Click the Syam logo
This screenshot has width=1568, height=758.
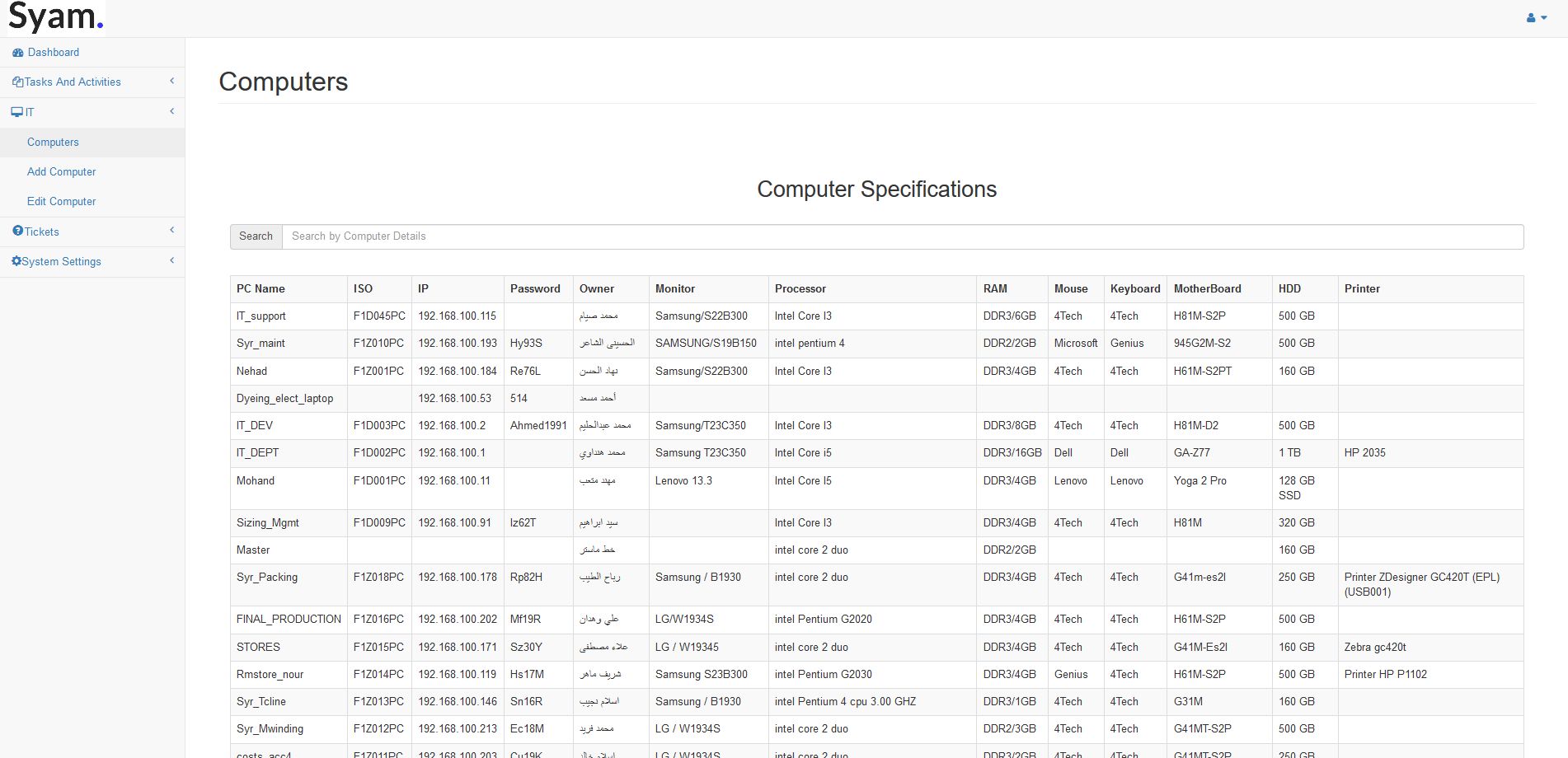coord(55,17)
